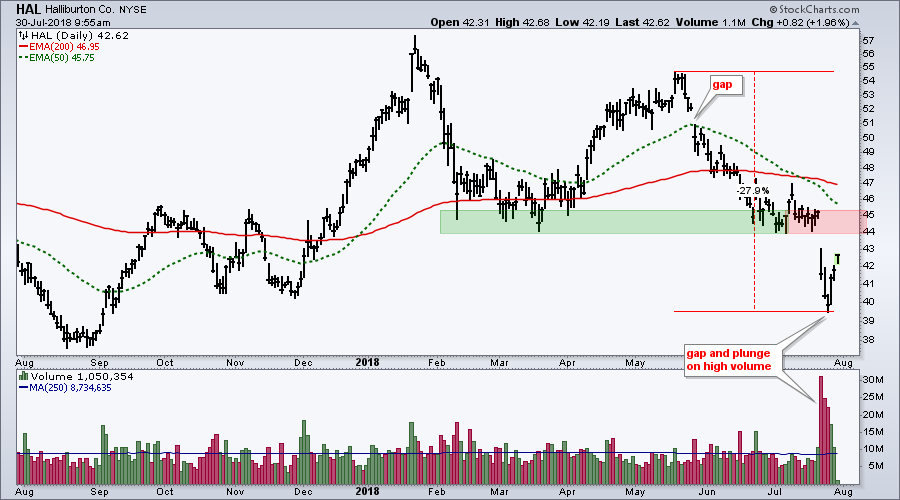Click the May label under the price panel
This screenshot has width=900, height=500.
[635, 363]
